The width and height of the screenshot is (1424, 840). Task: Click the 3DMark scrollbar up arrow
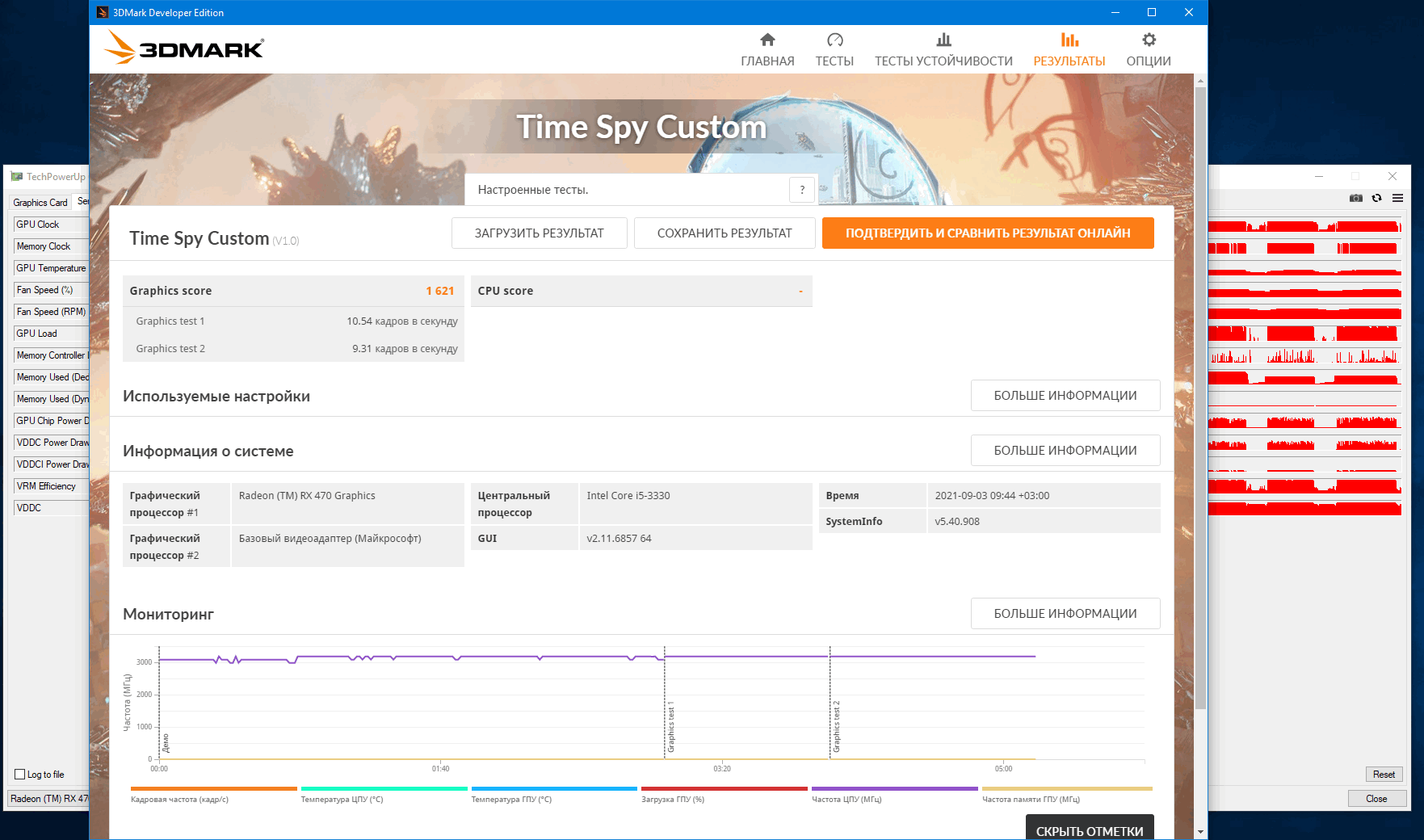(x=1200, y=81)
